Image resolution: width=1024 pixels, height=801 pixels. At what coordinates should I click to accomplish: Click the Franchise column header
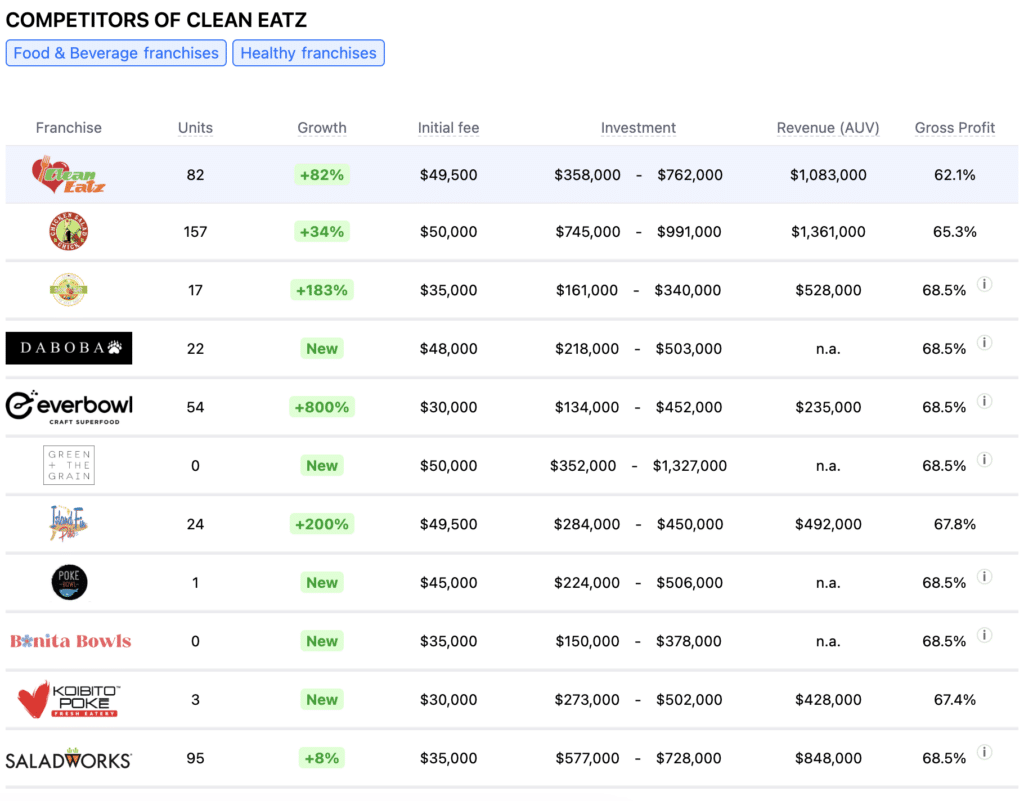69,128
